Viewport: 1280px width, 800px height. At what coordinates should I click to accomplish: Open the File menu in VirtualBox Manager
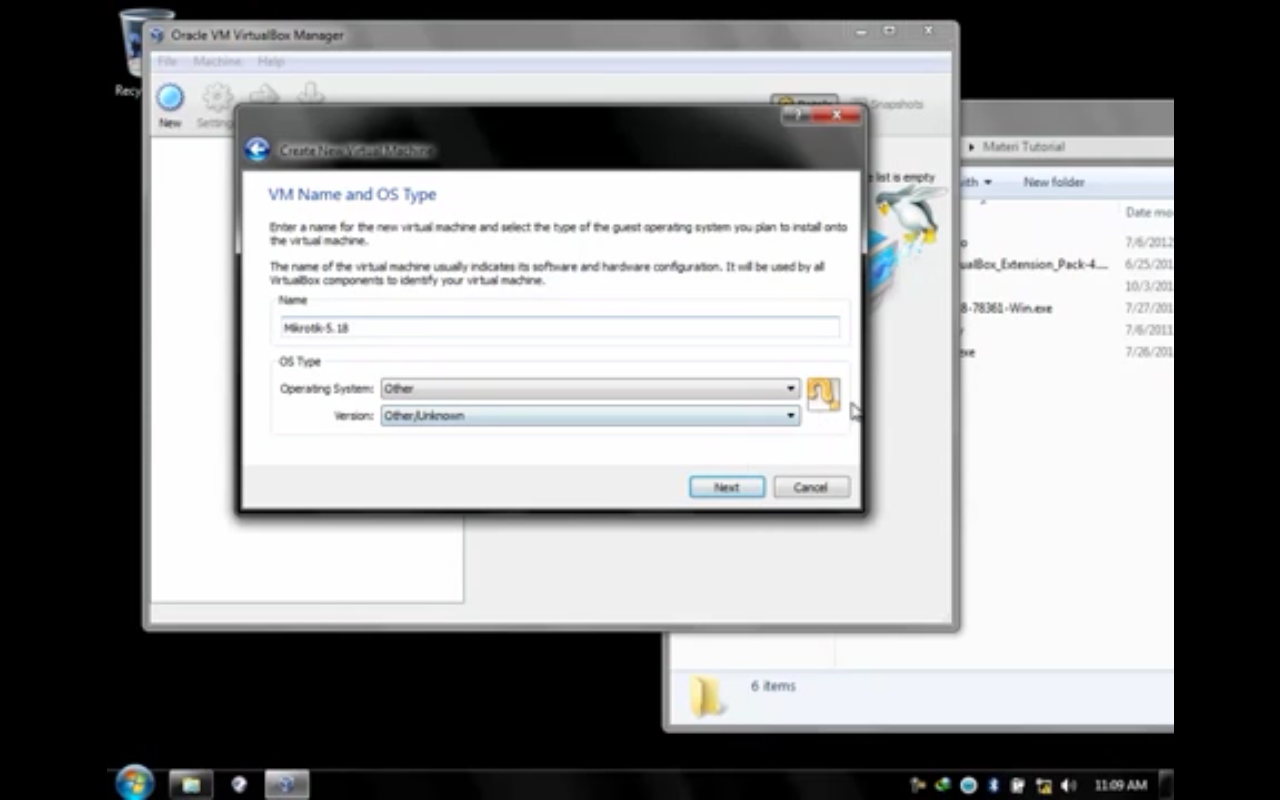click(167, 61)
